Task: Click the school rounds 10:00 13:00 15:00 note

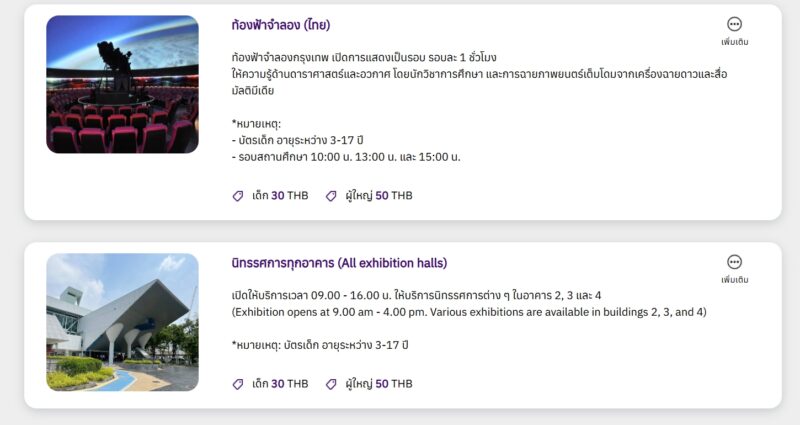Action: tap(346, 157)
